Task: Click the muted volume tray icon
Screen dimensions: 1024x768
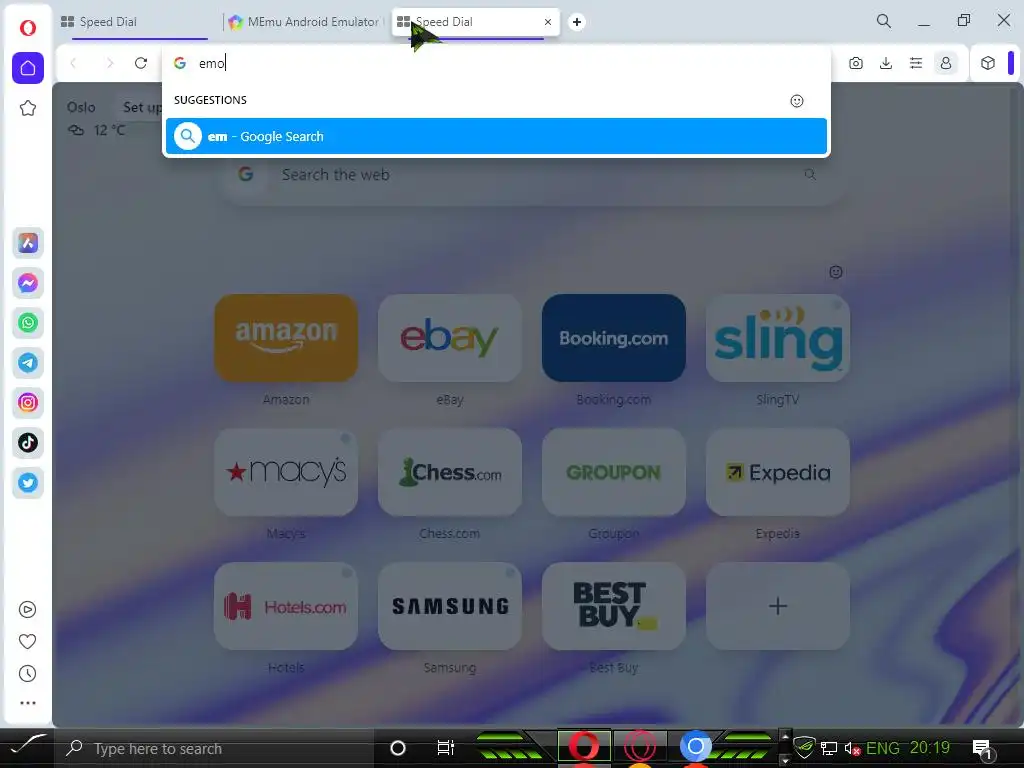Action: point(852,748)
